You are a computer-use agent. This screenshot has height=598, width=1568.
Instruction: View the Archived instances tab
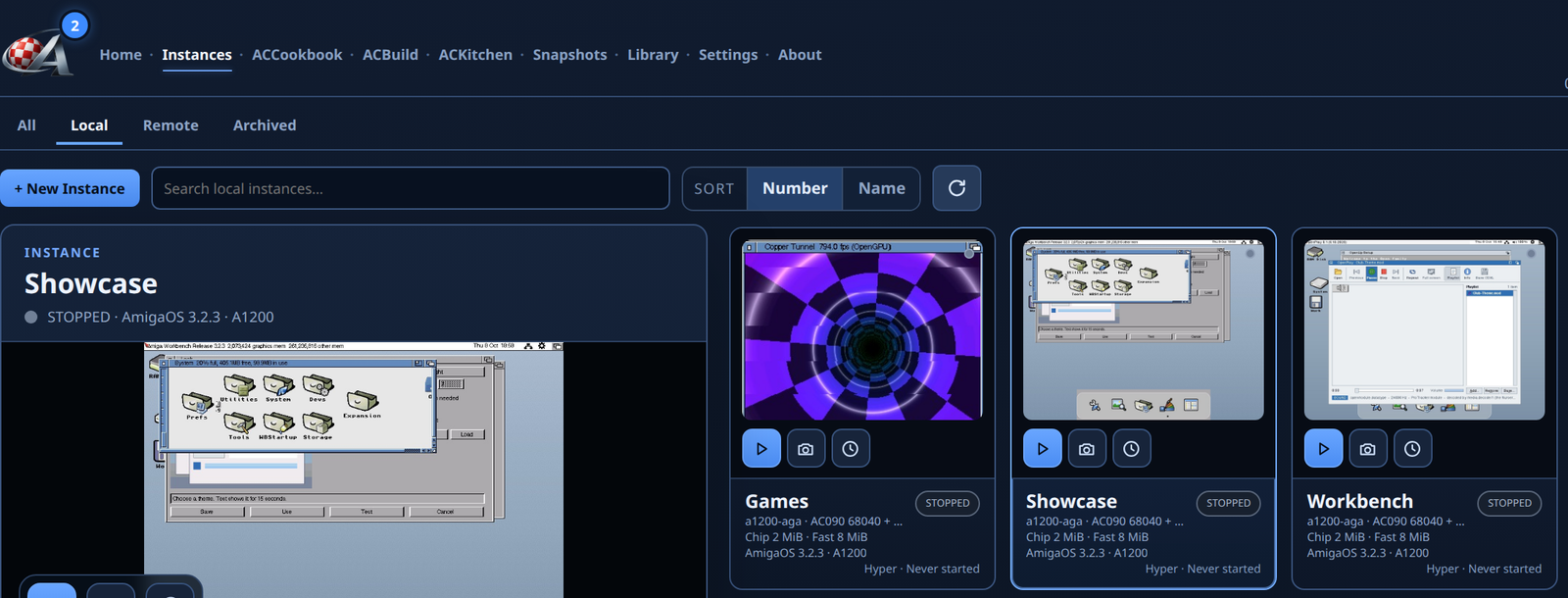click(265, 125)
